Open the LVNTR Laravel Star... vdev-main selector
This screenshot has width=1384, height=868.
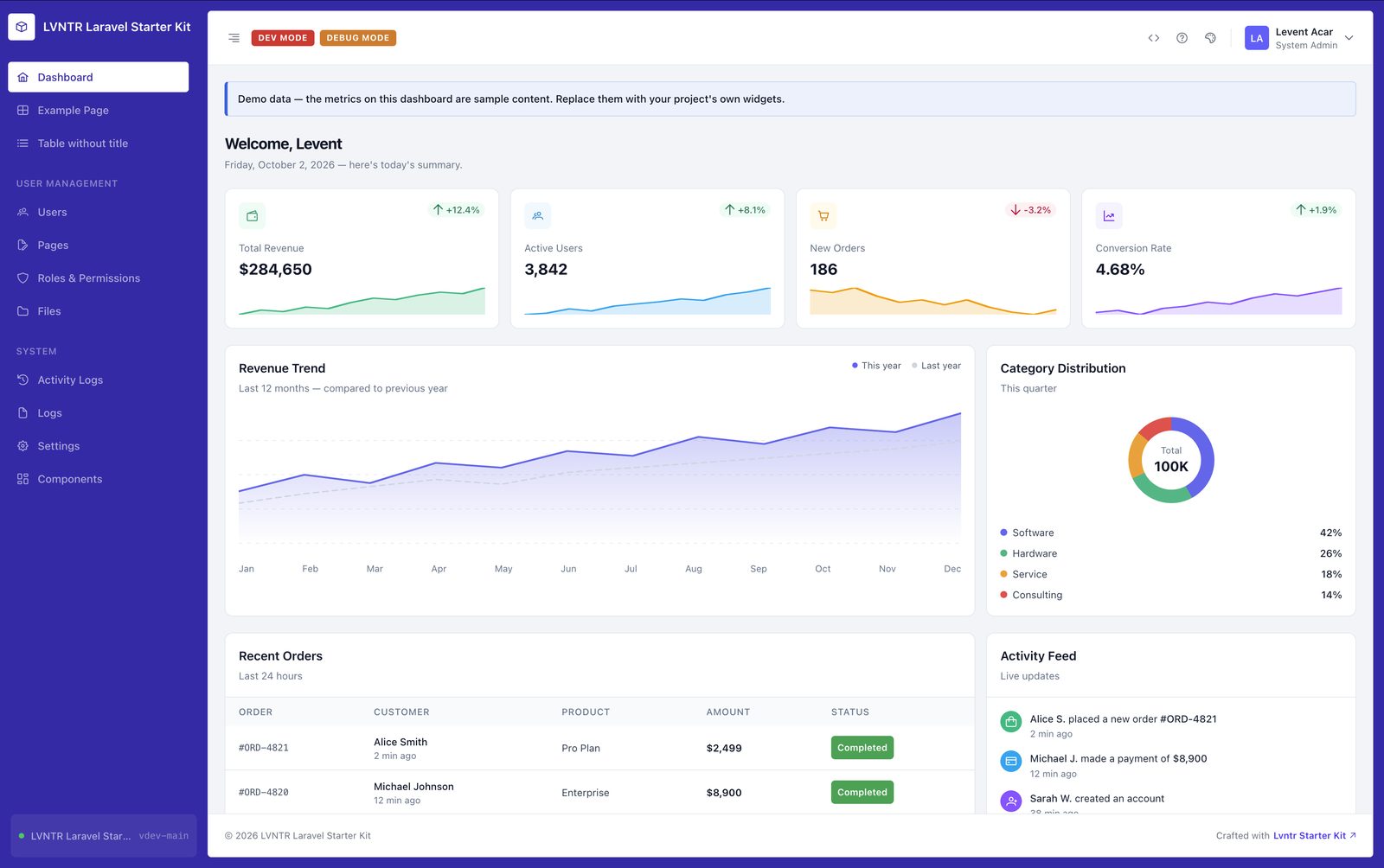pyautogui.click(x=104, y=836)
